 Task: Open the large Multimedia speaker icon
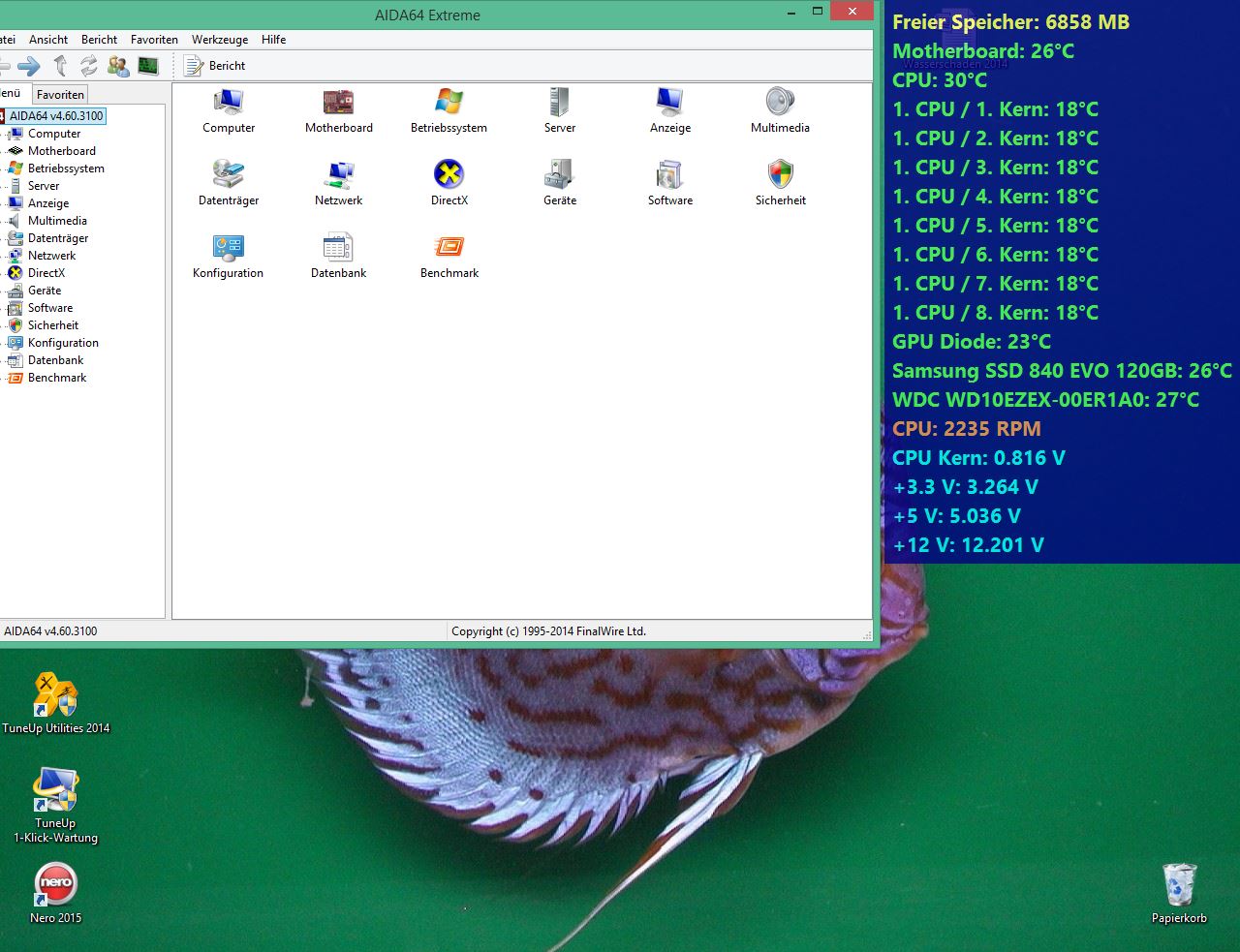pyautogui.click(x=780, y=102)
